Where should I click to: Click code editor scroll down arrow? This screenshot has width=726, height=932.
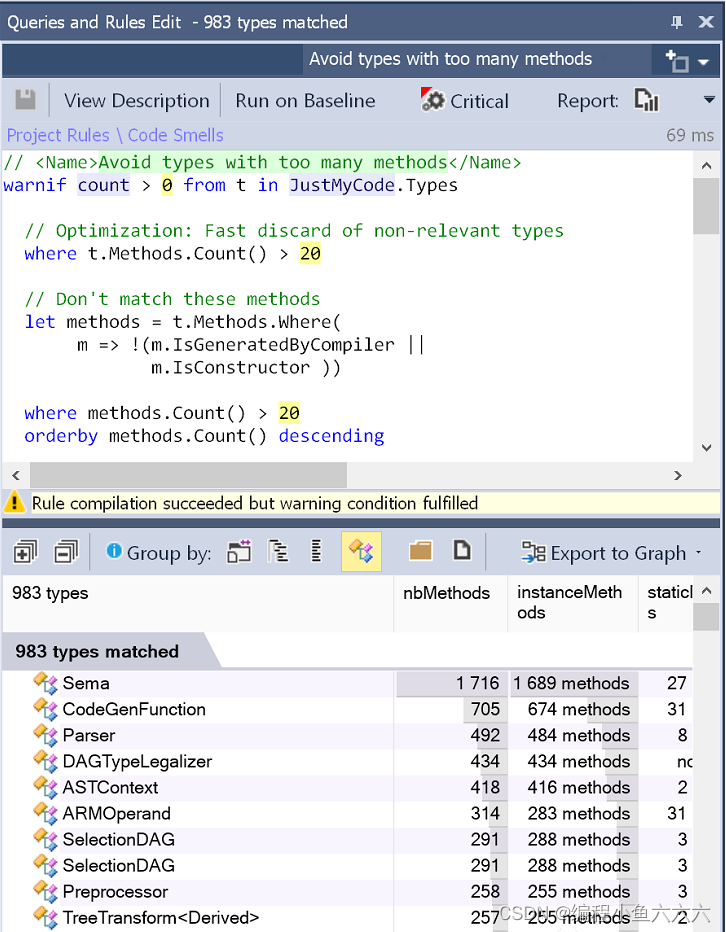coord(706,448)
